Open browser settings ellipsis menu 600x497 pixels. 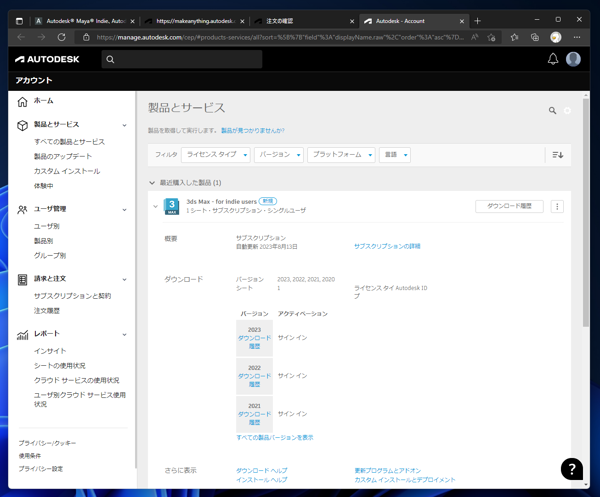(577, 37)
